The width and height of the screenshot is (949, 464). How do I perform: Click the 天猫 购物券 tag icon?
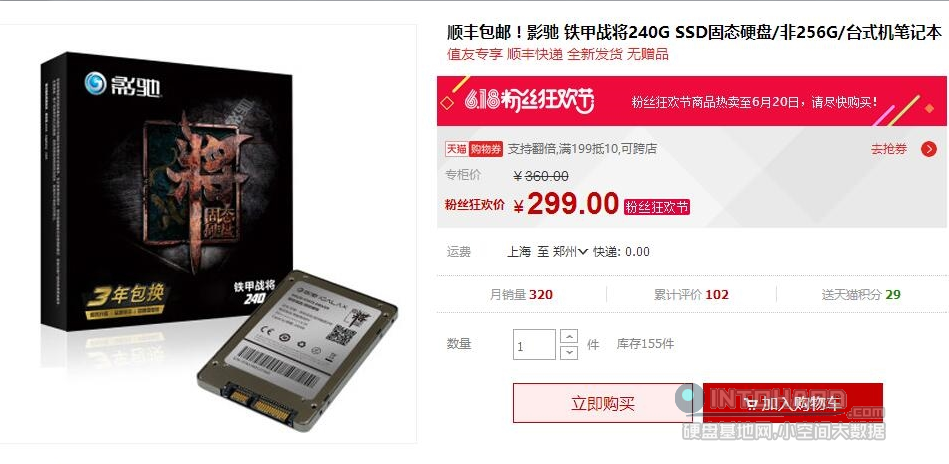pyautogui.click(x=474, y=149)
